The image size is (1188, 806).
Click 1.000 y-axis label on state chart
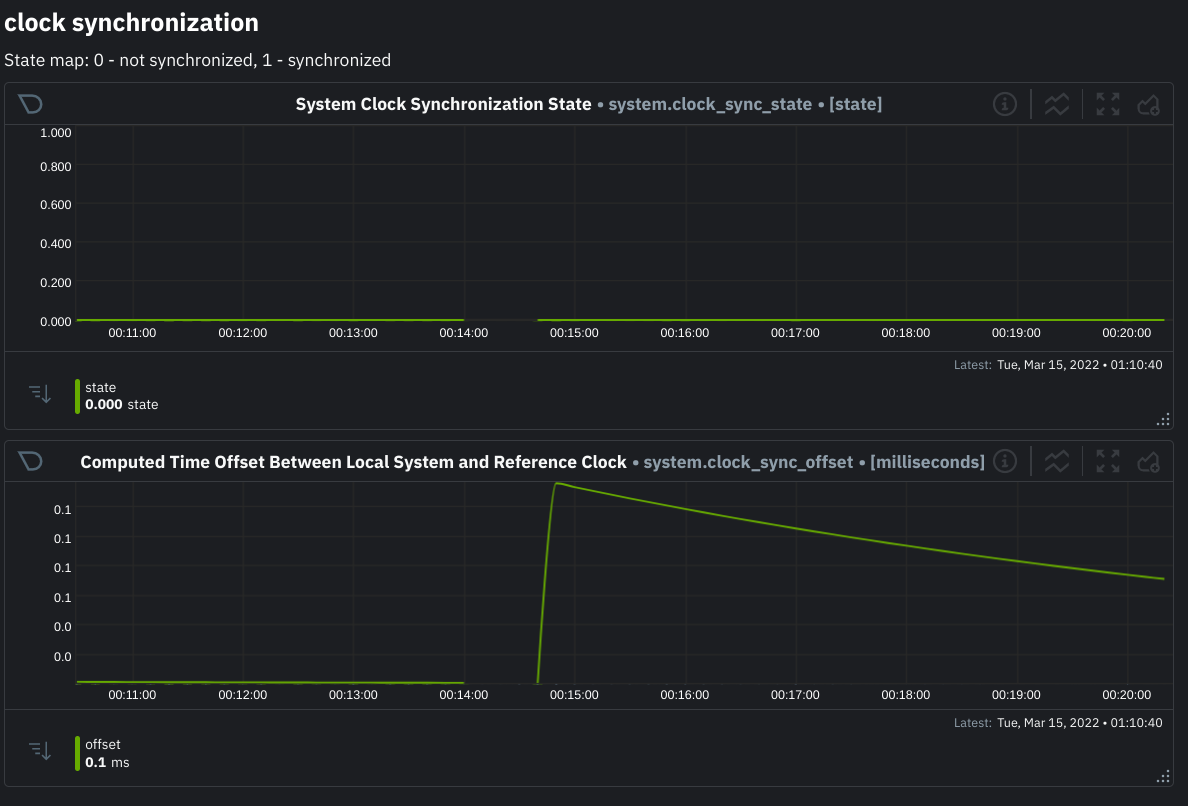55,133
